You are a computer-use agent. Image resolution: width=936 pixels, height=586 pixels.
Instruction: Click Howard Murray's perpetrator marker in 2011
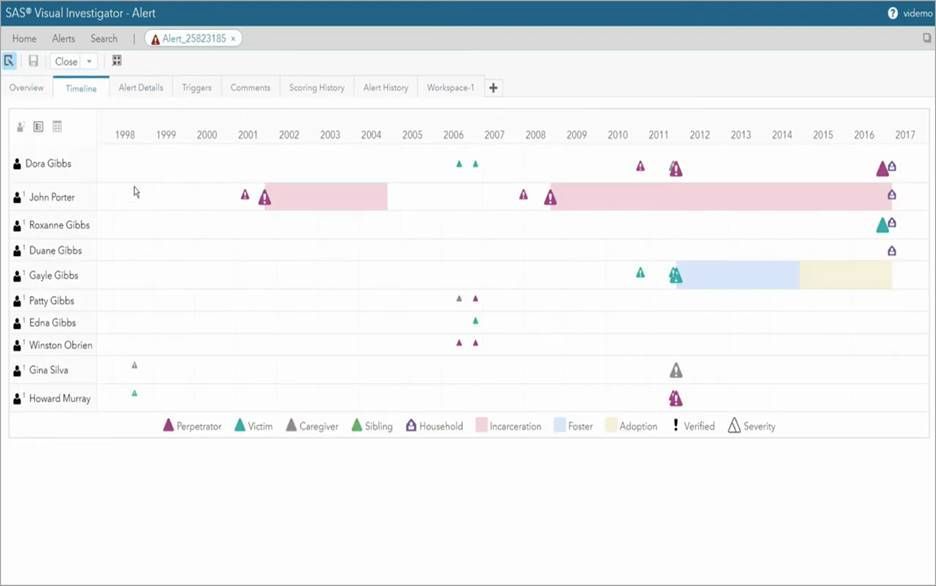[x=676, y=398]
